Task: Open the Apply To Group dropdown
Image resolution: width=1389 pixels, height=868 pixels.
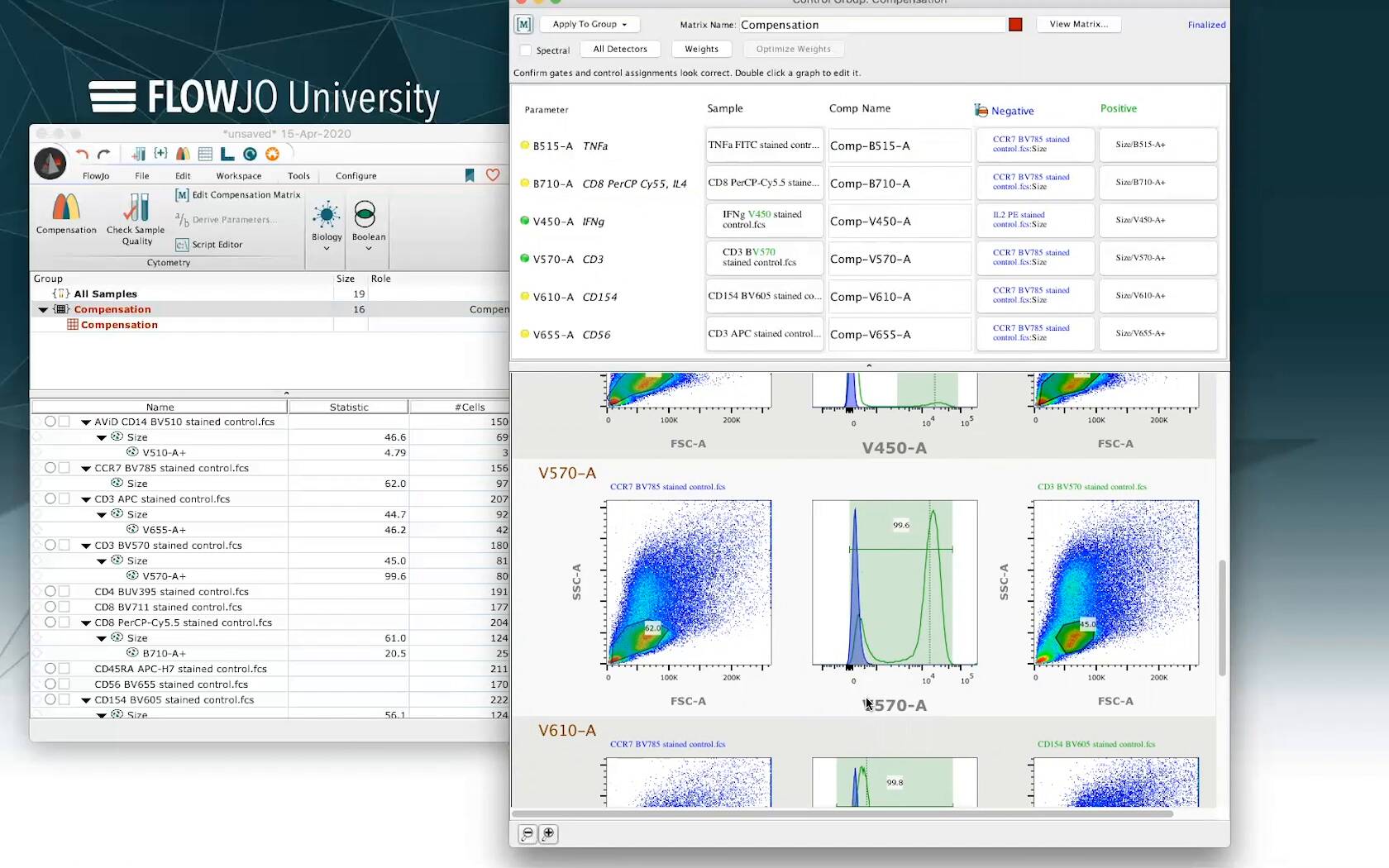Action: [x=589, y=25]
